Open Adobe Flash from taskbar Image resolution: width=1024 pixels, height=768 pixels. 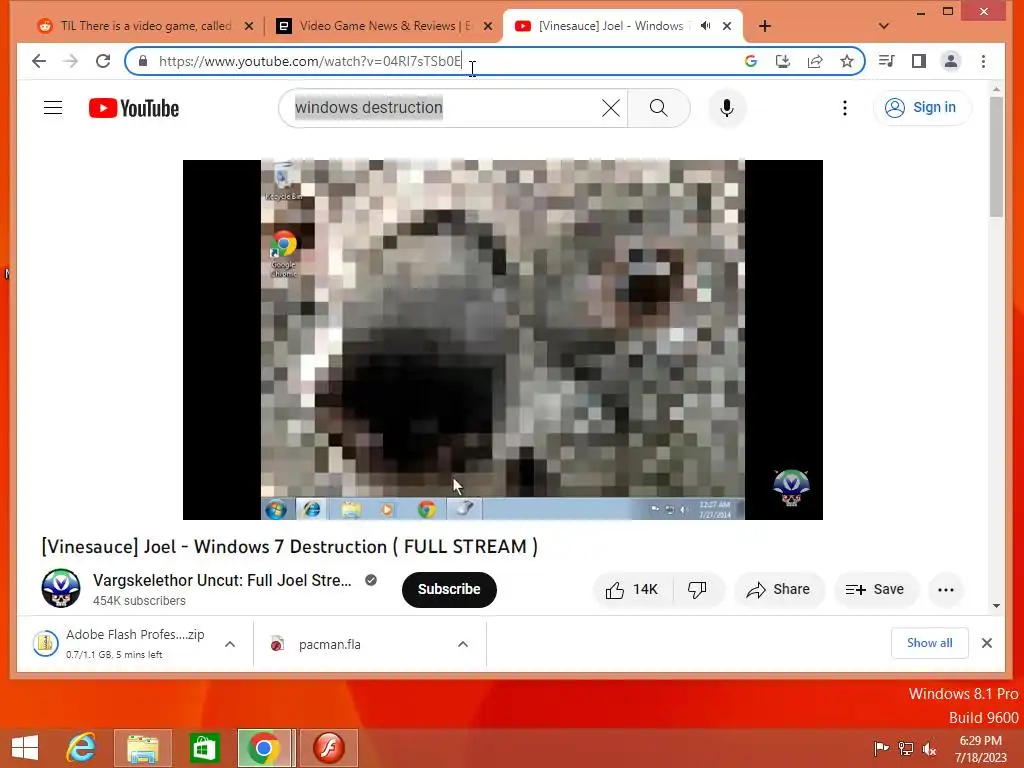pos(329,748)
